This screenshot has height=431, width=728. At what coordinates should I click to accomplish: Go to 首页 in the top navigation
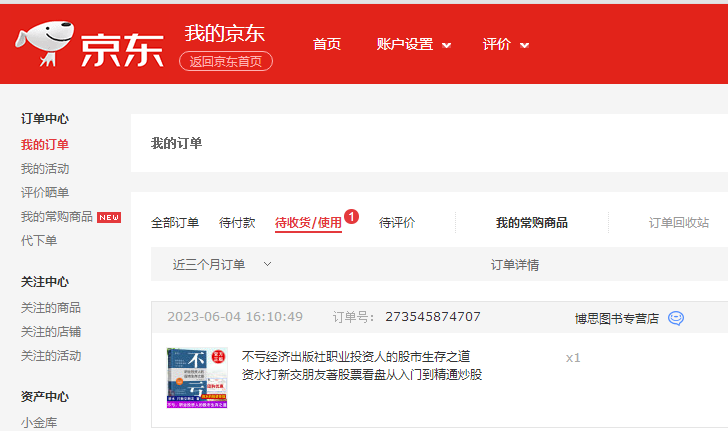click(327, 44)
